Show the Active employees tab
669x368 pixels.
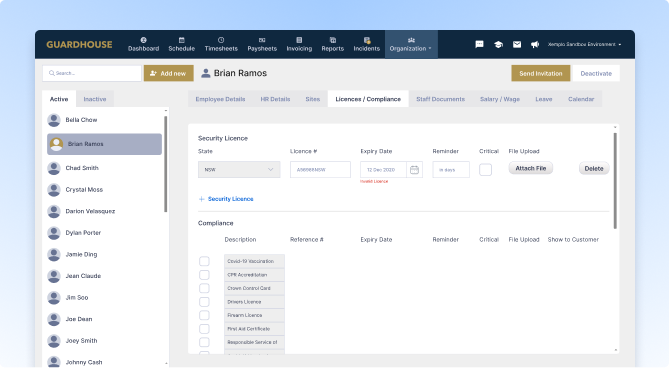coord(59,99)
